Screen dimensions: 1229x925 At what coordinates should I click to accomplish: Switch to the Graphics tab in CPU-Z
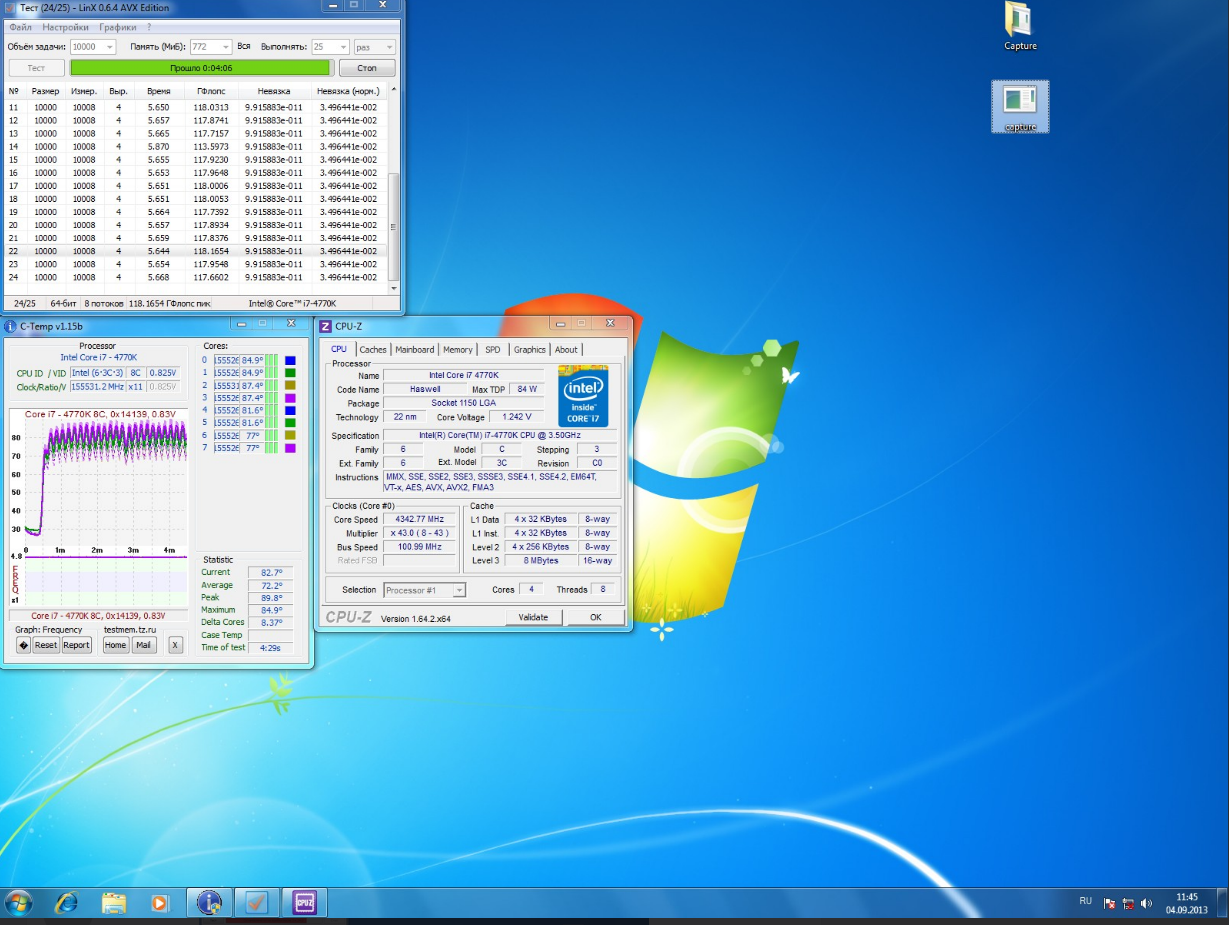click(x=530, y=349)
